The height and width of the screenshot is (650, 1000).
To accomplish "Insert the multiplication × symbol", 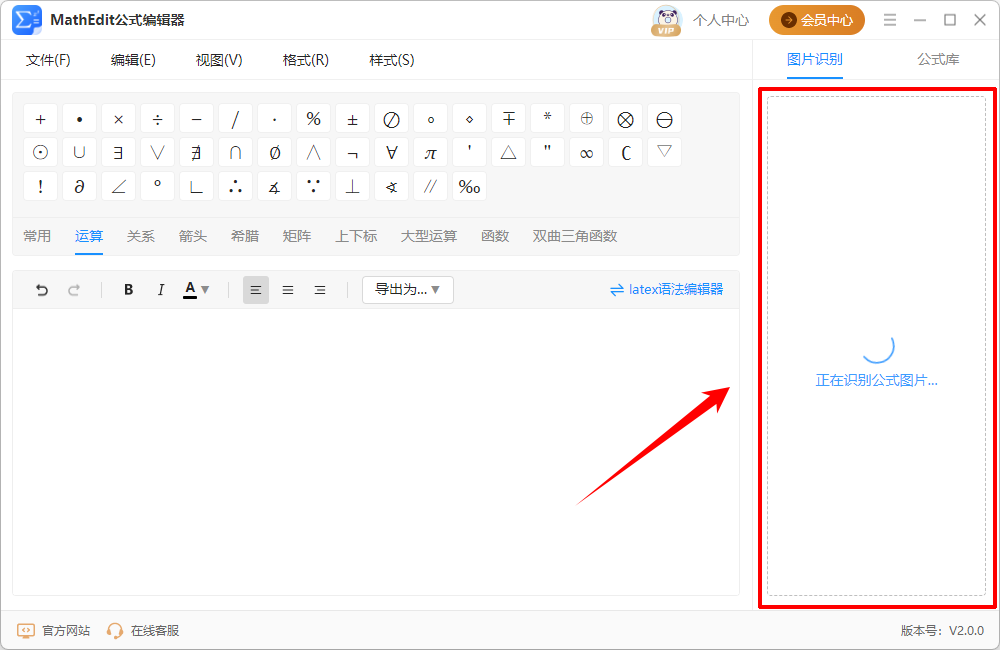I will pos(118,119).
